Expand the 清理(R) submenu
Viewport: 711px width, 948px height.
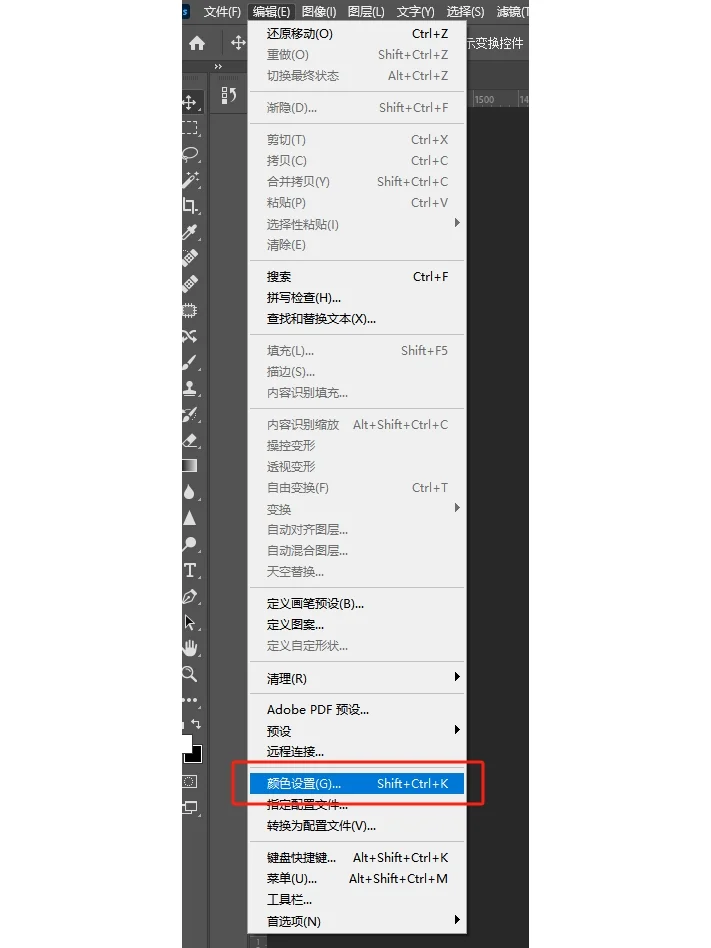coord(357,678)
